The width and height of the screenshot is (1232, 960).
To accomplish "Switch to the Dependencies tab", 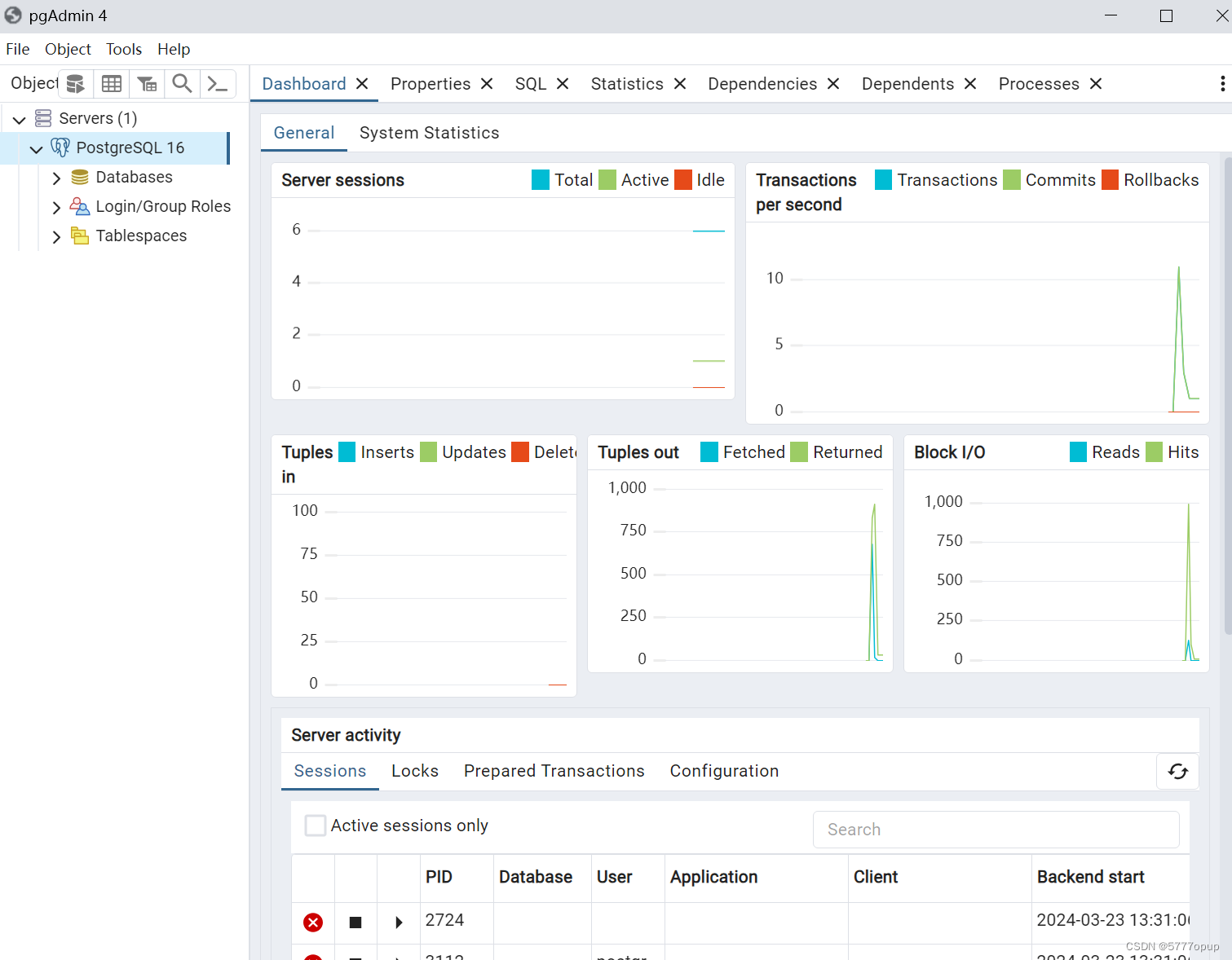I will 762,84.
